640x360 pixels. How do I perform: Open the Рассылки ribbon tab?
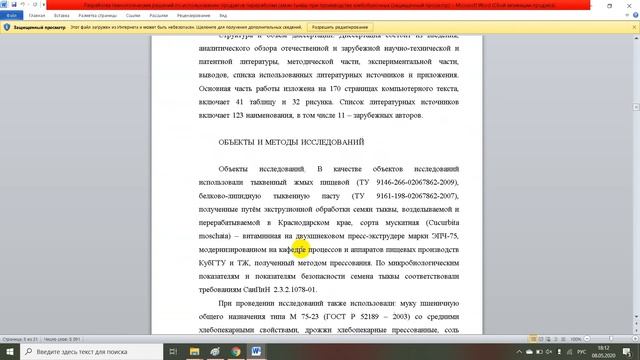[x=158, y=16]
